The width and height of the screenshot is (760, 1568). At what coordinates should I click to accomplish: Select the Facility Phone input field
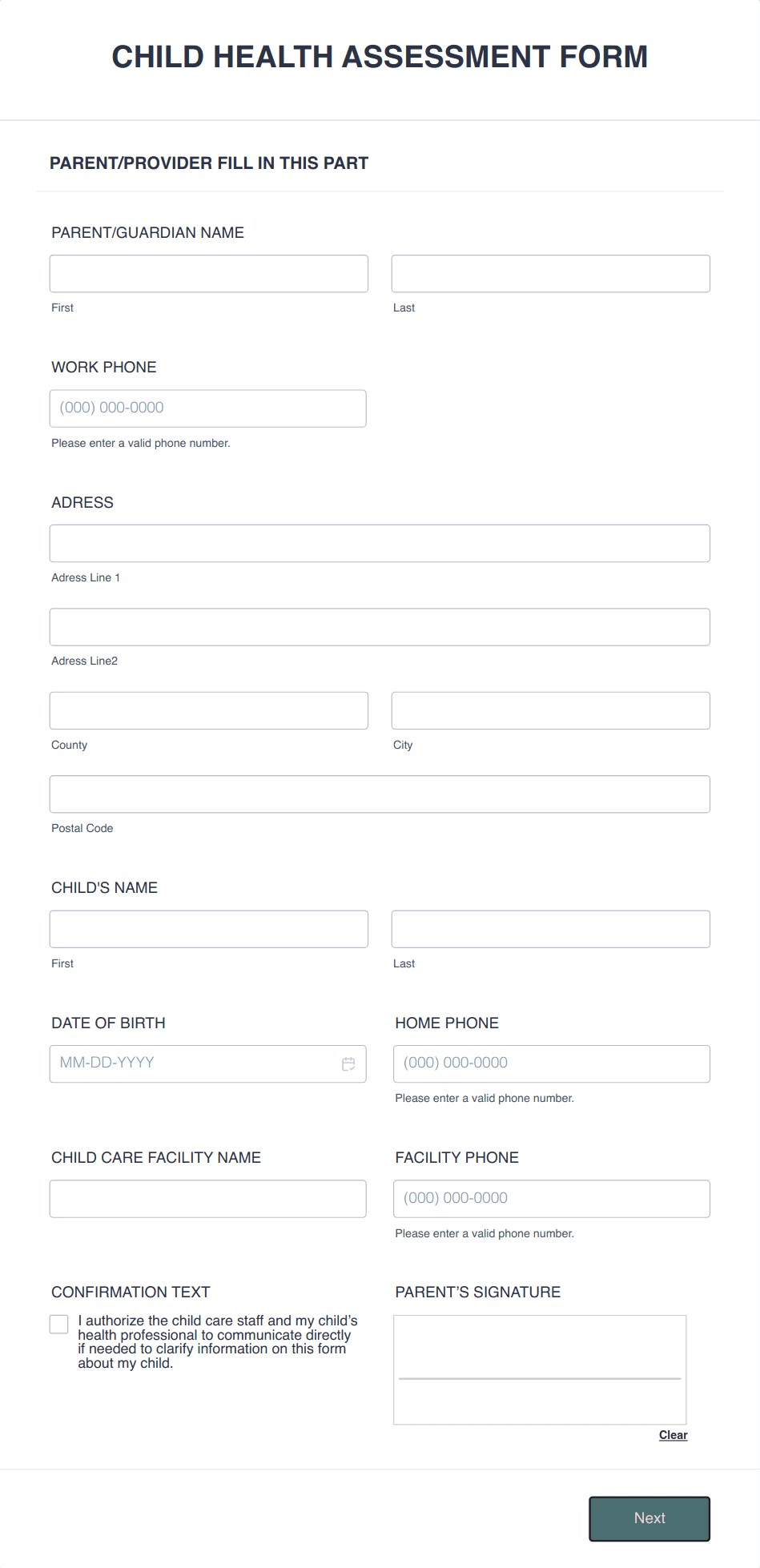(x=552, y=1198)
